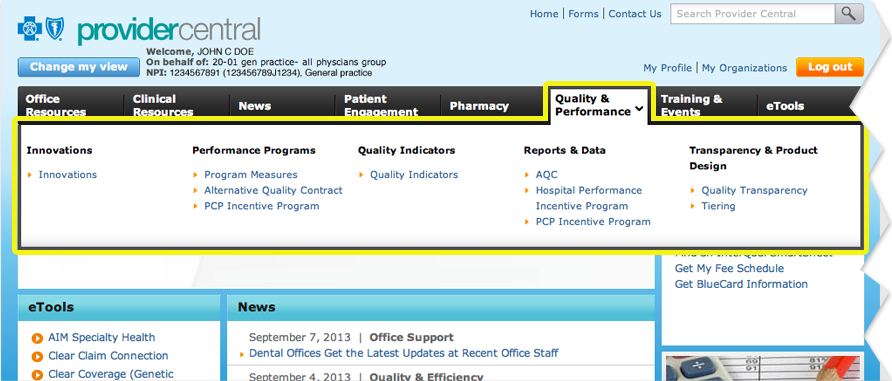892x381 pixels.
Task: Click the providercentral logo text
Action: point(169,30)
